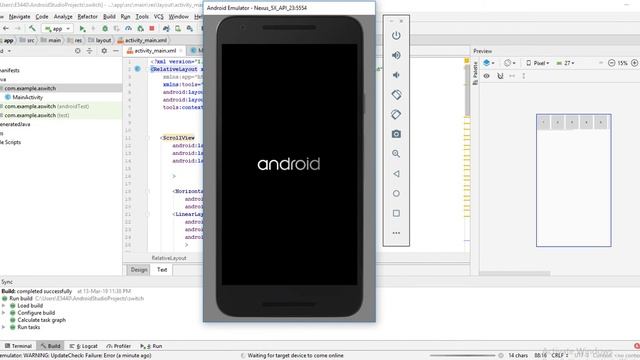Click the phone layout preview thumbnail
Image resolution: width=640 pixels, height=360 pixels.
(573, 180)
